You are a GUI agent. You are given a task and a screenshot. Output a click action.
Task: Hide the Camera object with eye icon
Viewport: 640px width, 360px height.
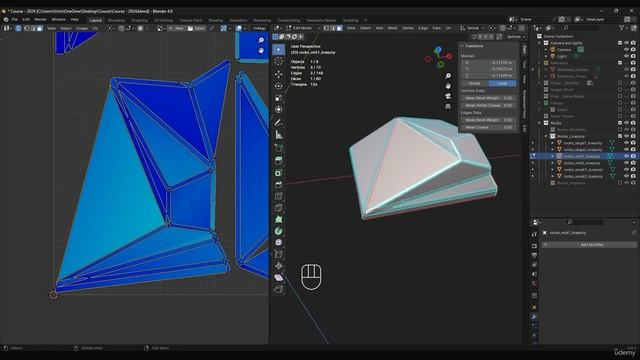pos(626,49)
